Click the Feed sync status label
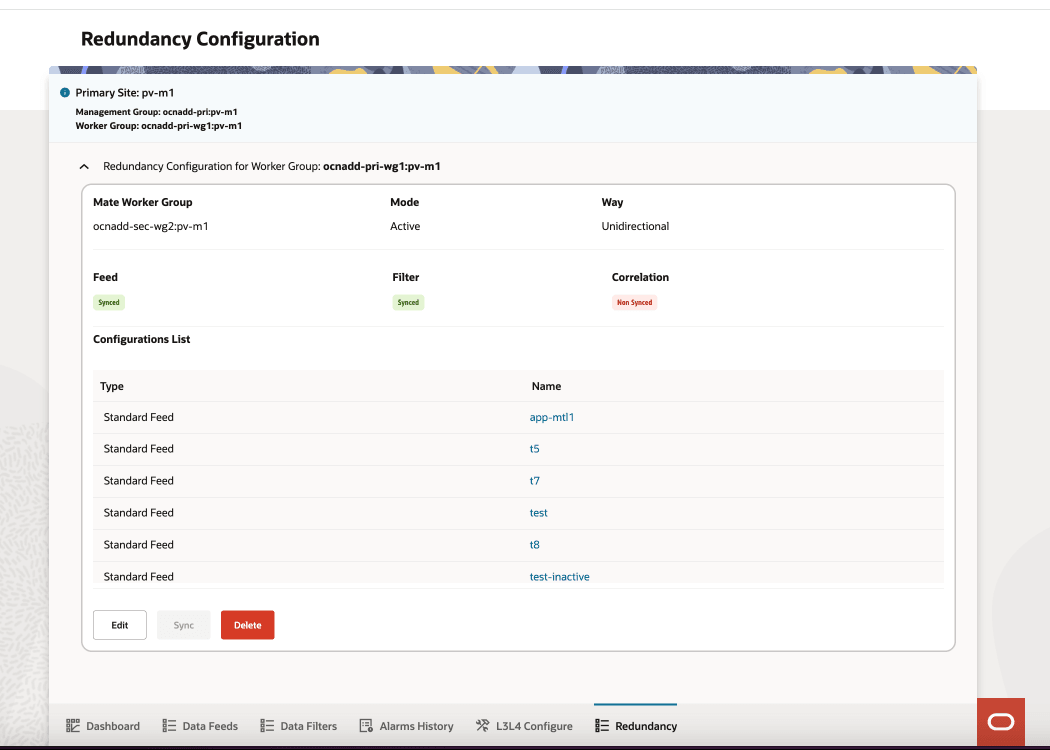This screenshot has width=1050, height=750. [x=105, y=277]
